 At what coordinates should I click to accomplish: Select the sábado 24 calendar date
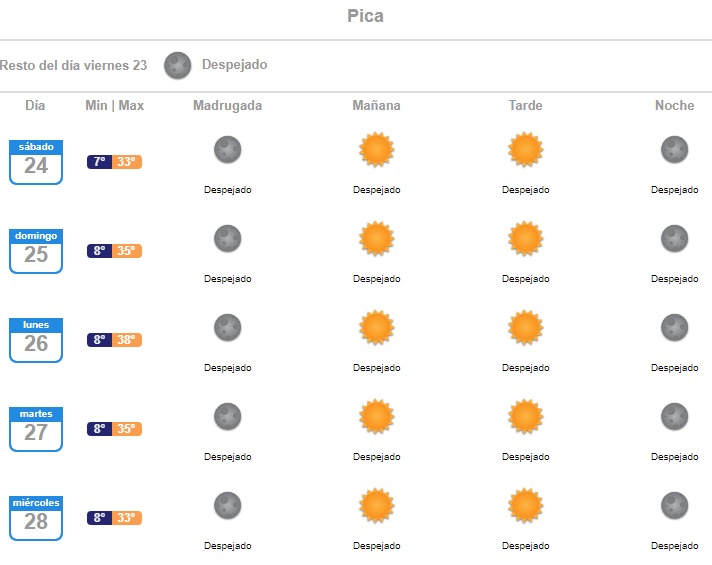click(36, 161)
